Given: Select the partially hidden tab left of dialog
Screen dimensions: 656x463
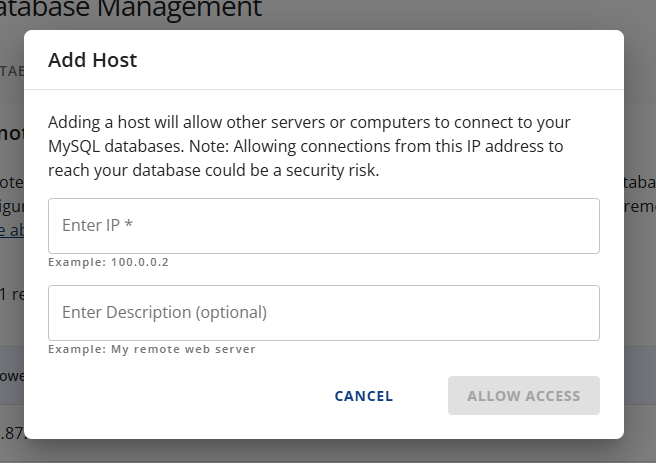Looking at the screenshot, I should pyautogui.click(x=11, y=71).
